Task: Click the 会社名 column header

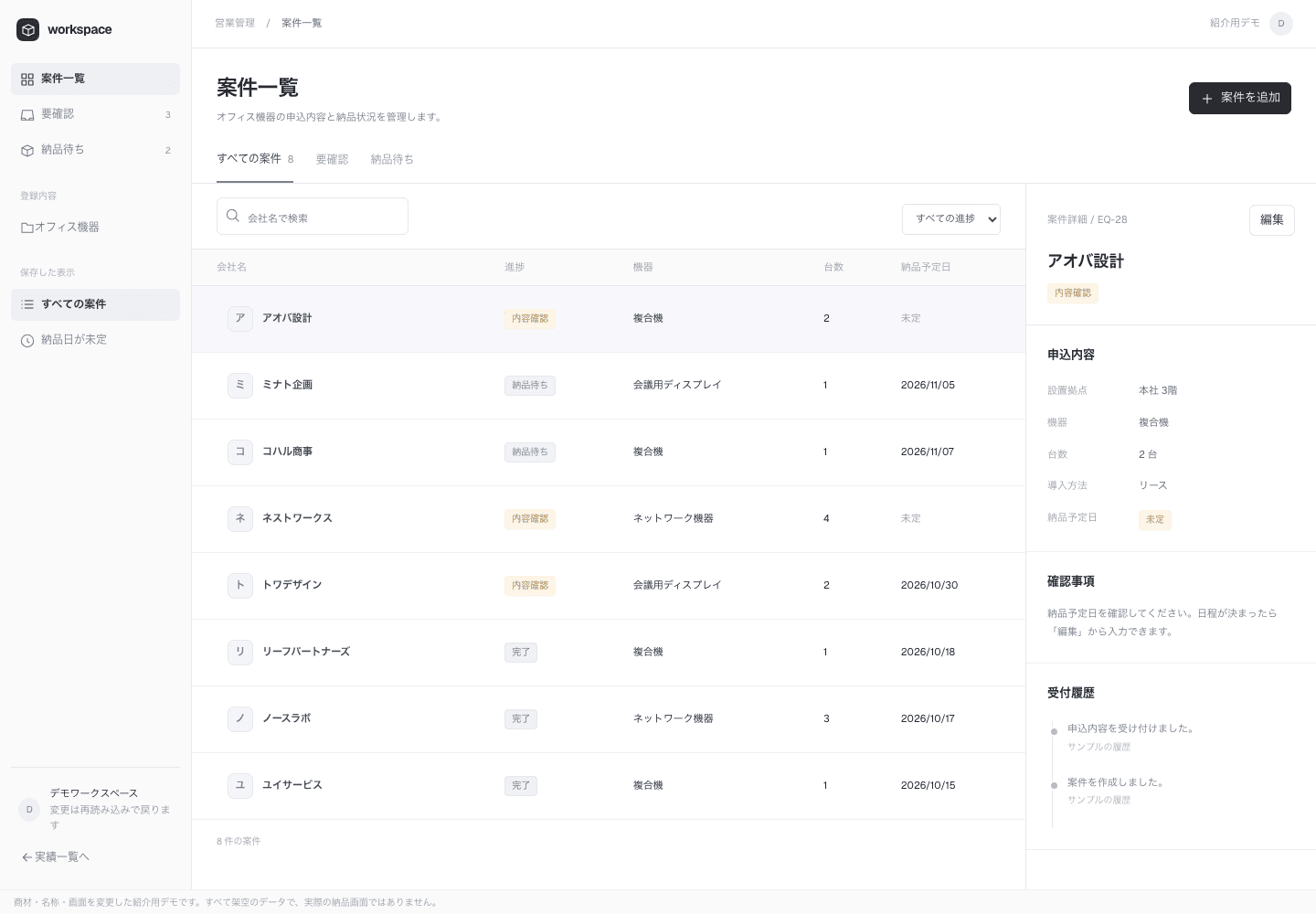Action: 232,267
